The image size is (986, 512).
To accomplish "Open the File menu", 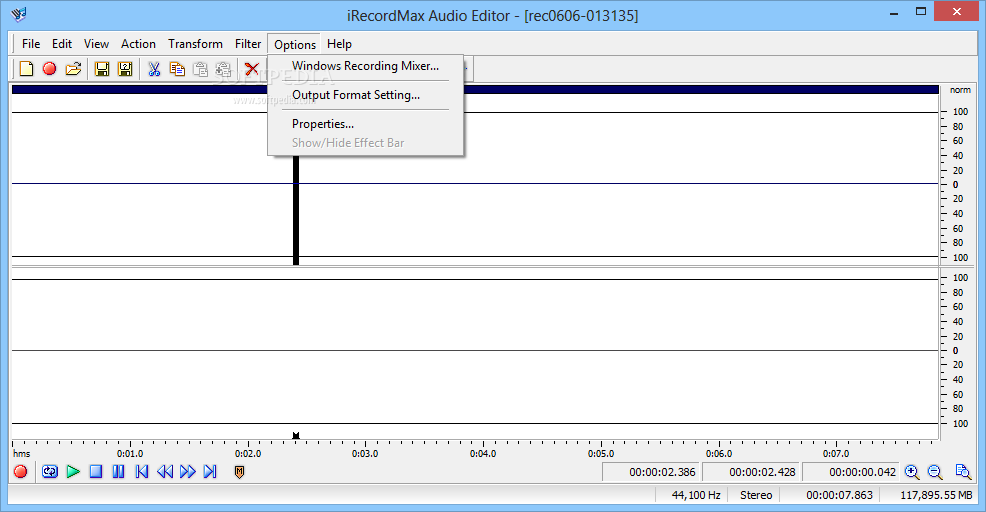I will (x=31, y=44).
